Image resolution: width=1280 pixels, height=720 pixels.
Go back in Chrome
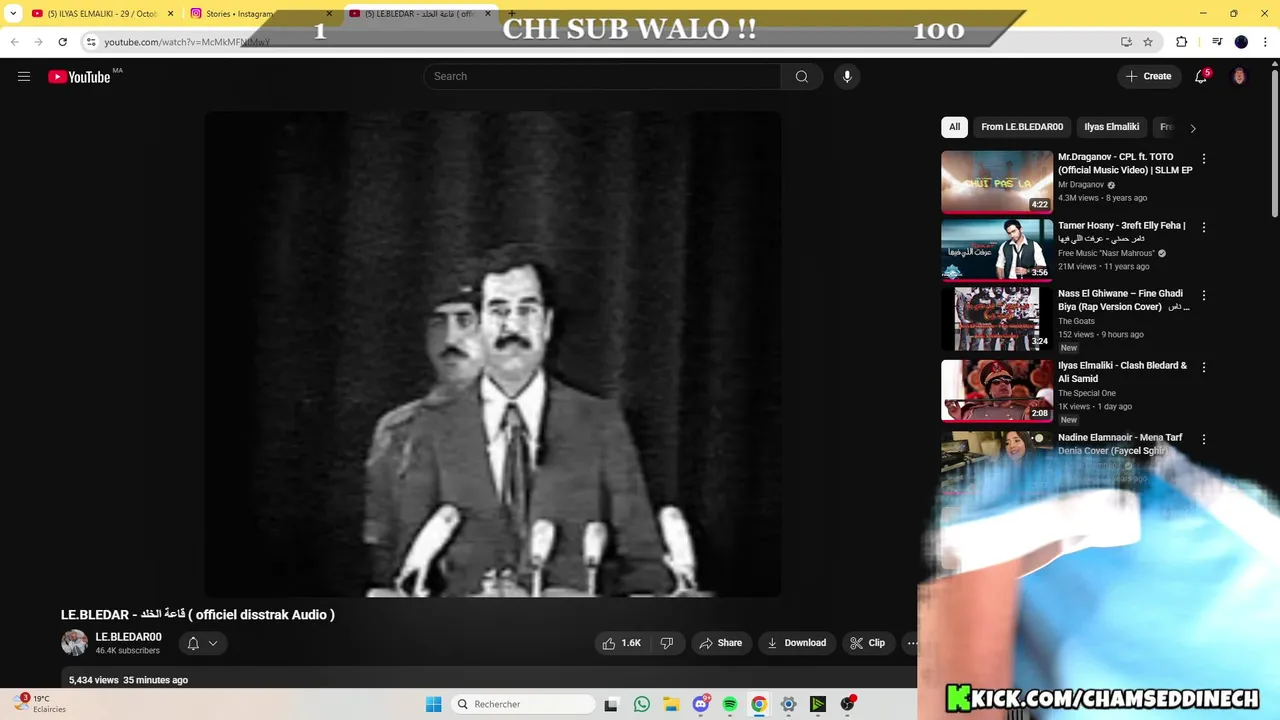pos(14,41)
